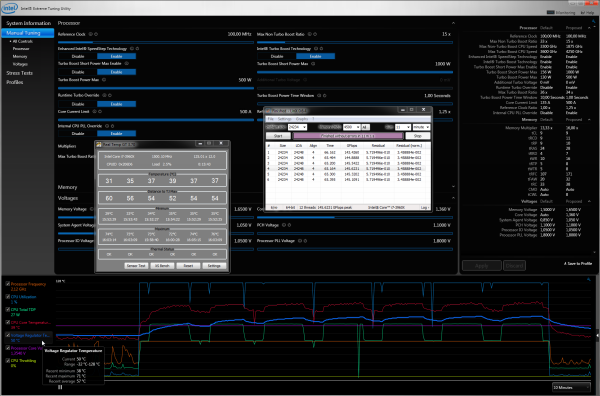The image size is (600, 396).
Task: Open Help in the top right corner
Action: (587, 13)
